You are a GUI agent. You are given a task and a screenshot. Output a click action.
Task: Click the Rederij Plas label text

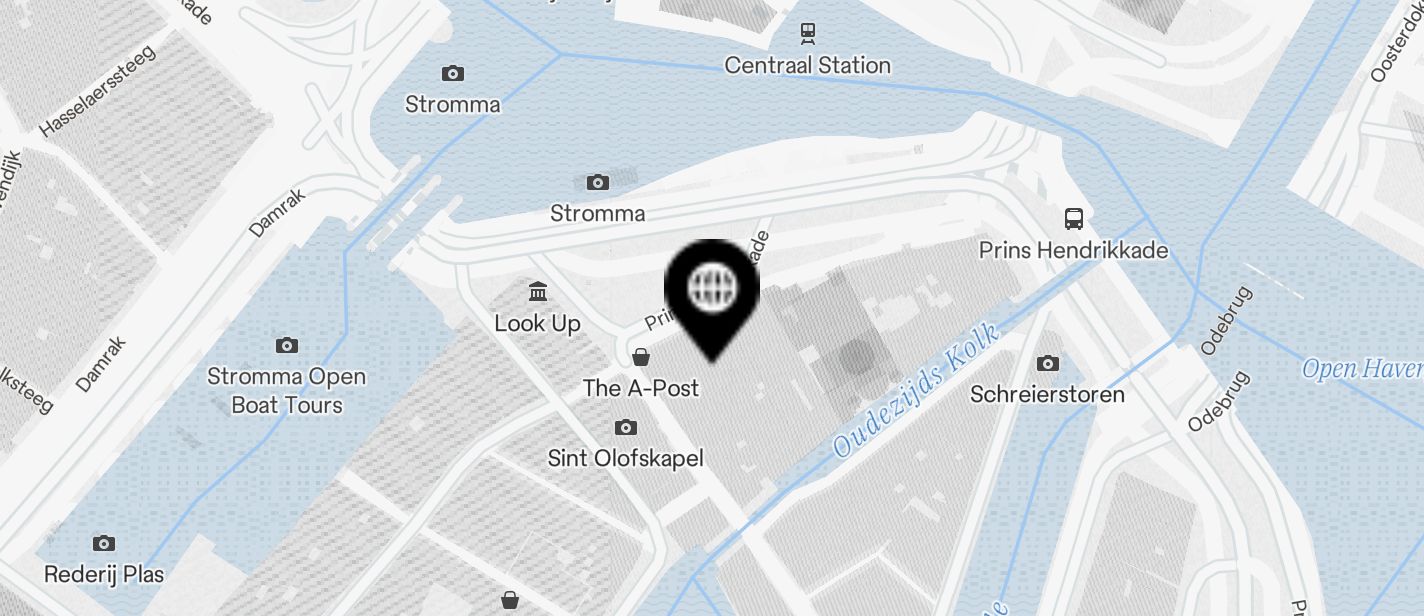click(x=104, y=575)
